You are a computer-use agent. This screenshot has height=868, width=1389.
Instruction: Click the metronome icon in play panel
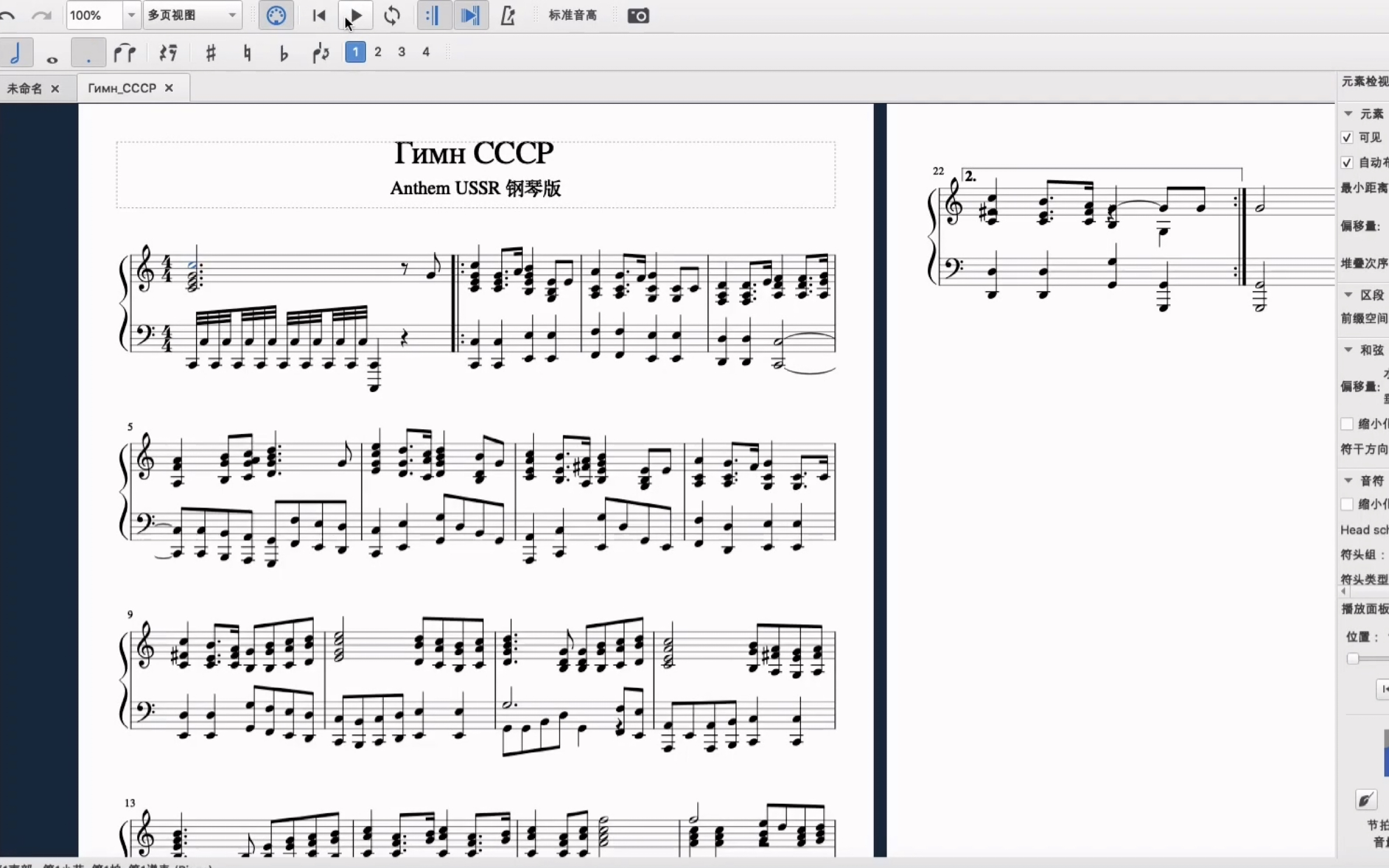(1366, 800)
